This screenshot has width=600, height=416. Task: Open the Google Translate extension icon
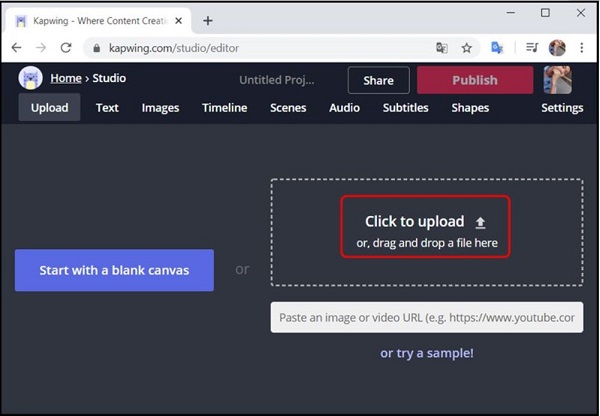(x=497, y=47)
